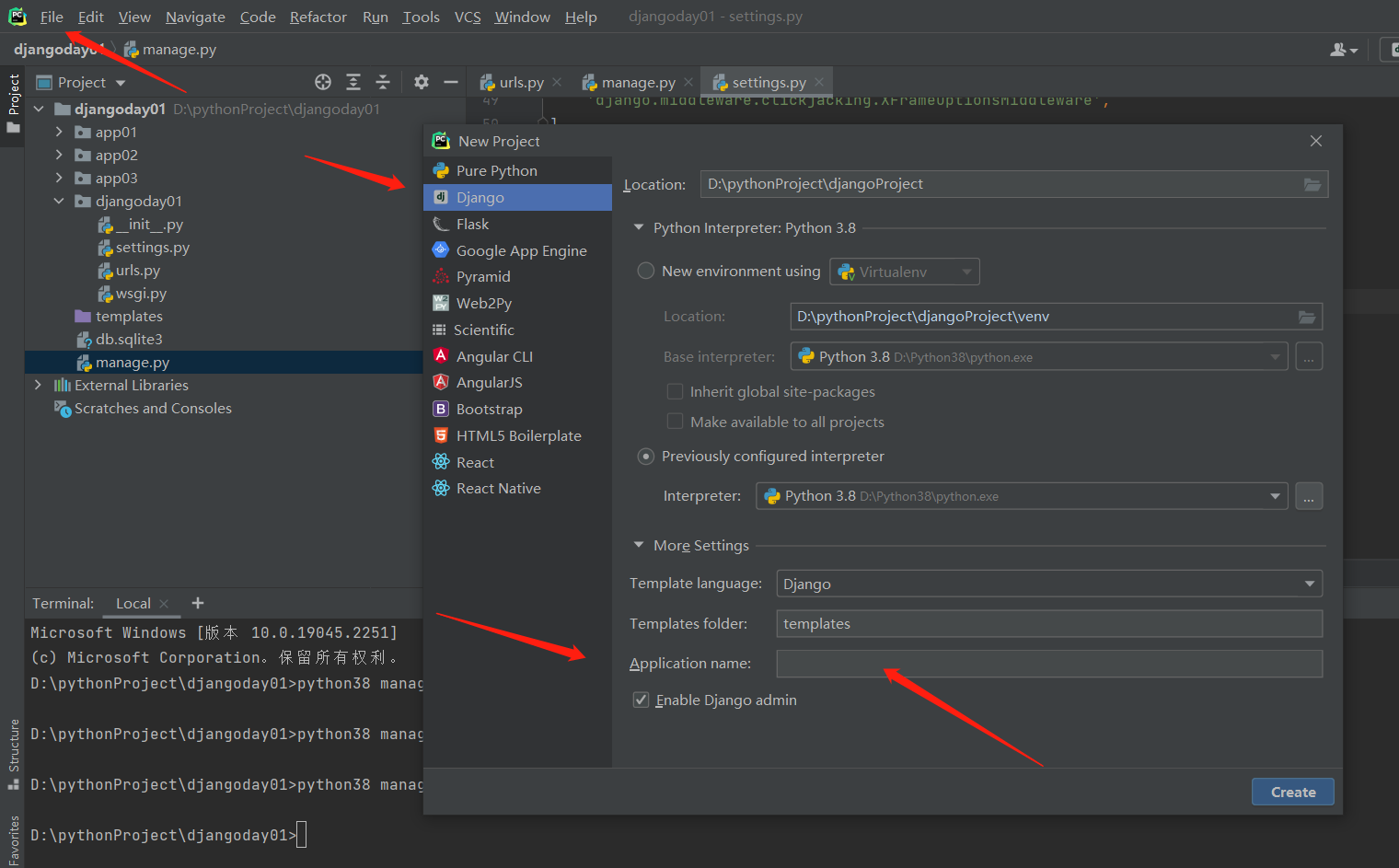Select HTML5 Boilerplate project type
Viewport: 1399px width, 868px height.
pos(517,436)
